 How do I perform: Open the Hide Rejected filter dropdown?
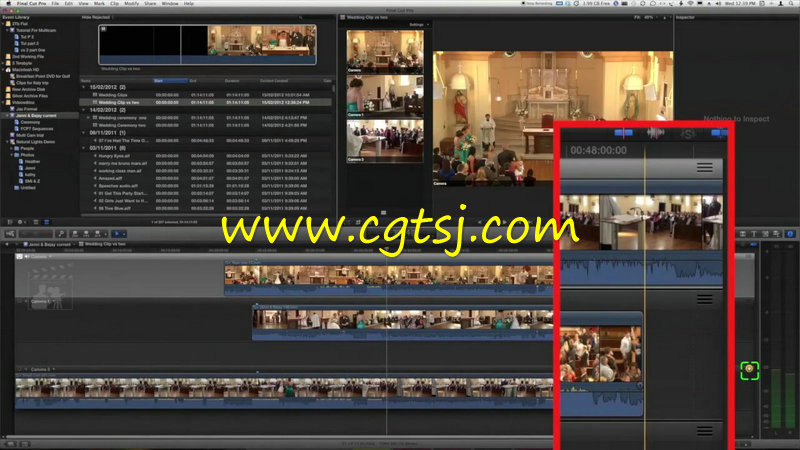pyautogui.click(x=97, y=17)
